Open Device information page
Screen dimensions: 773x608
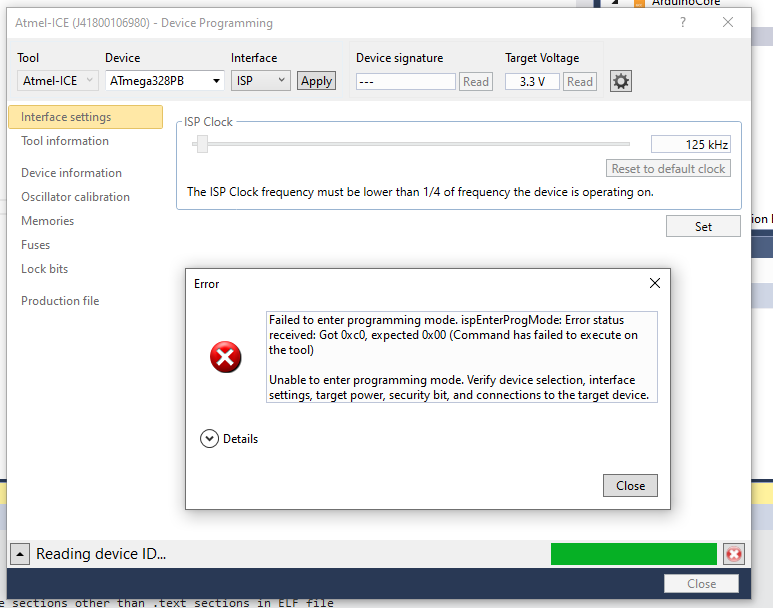point(71,173)
